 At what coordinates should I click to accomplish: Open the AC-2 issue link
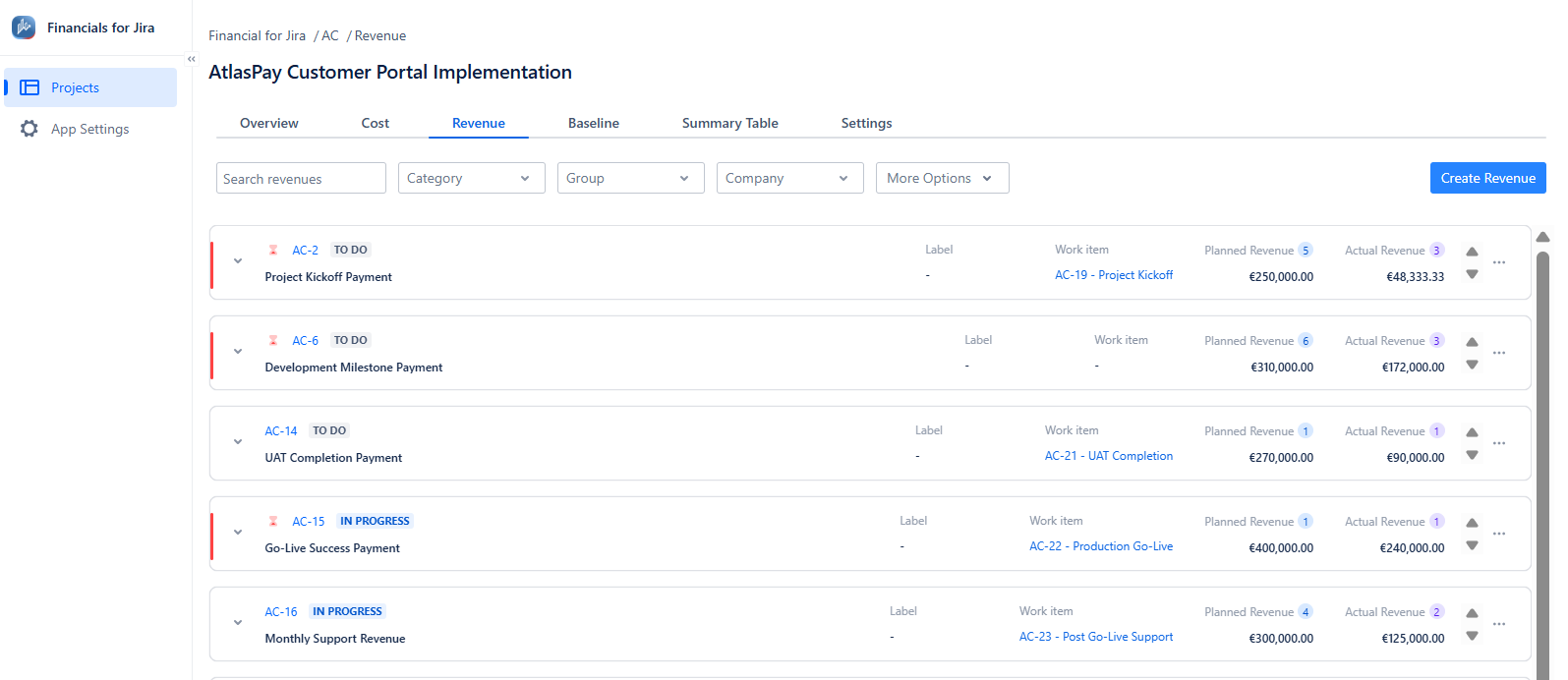306,251
